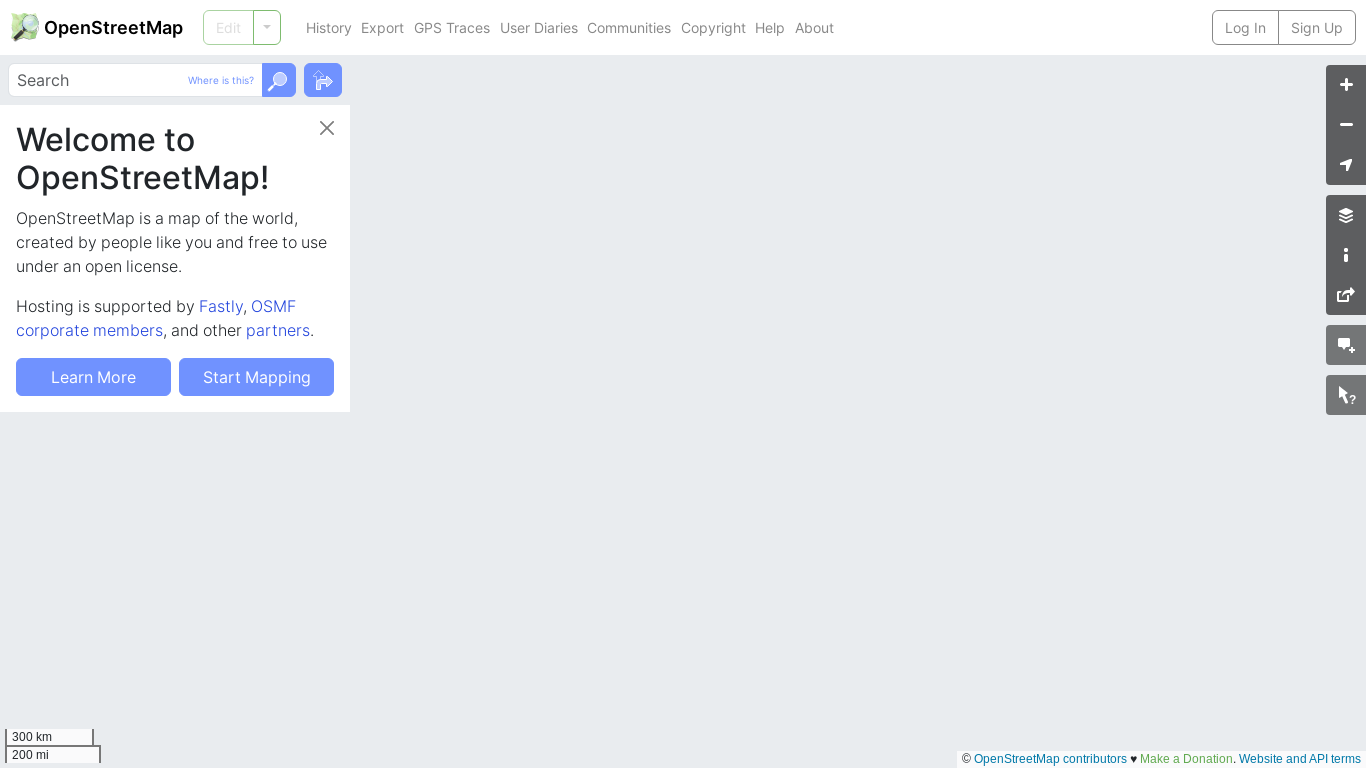Follow the Fastly link
1366x768 pixels.
coord(221,306)
